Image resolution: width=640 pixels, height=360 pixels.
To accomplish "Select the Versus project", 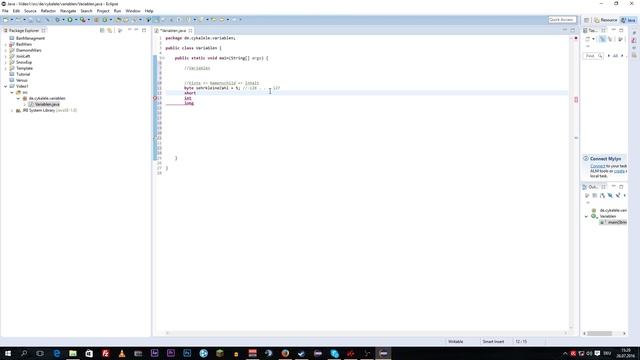I will click(22, 80).
